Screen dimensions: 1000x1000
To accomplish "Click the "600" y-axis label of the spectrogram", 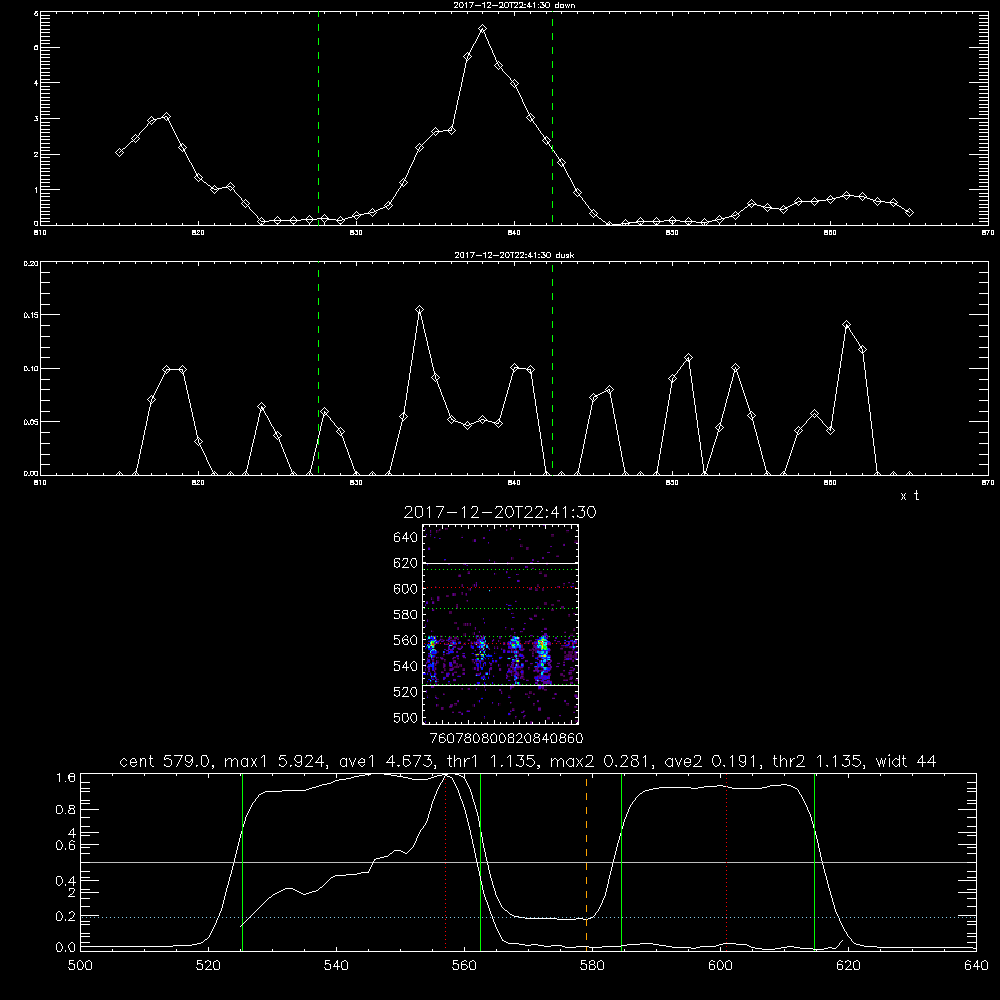I will [406, 589].
